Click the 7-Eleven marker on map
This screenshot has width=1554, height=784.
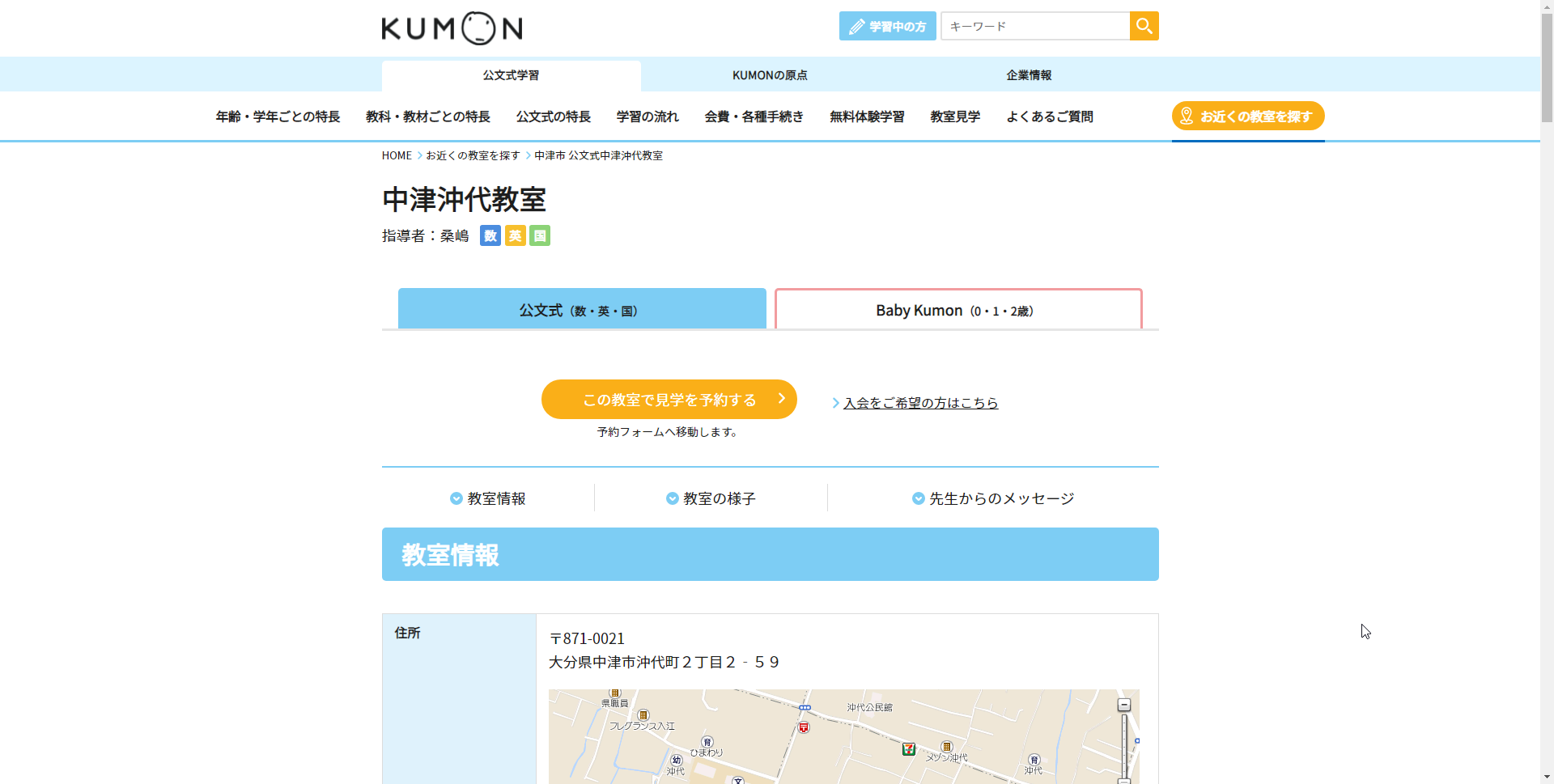tap(909, 749)
